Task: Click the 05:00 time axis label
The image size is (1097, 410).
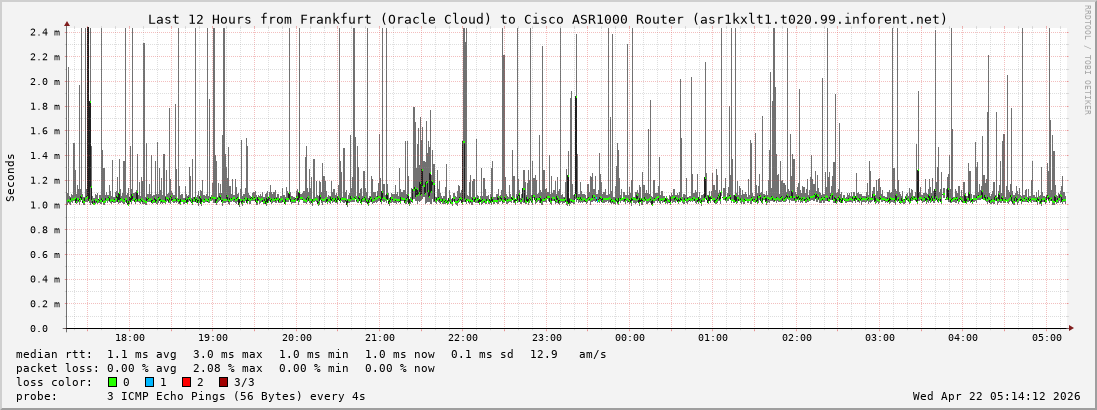Action: pos(1046,338)
